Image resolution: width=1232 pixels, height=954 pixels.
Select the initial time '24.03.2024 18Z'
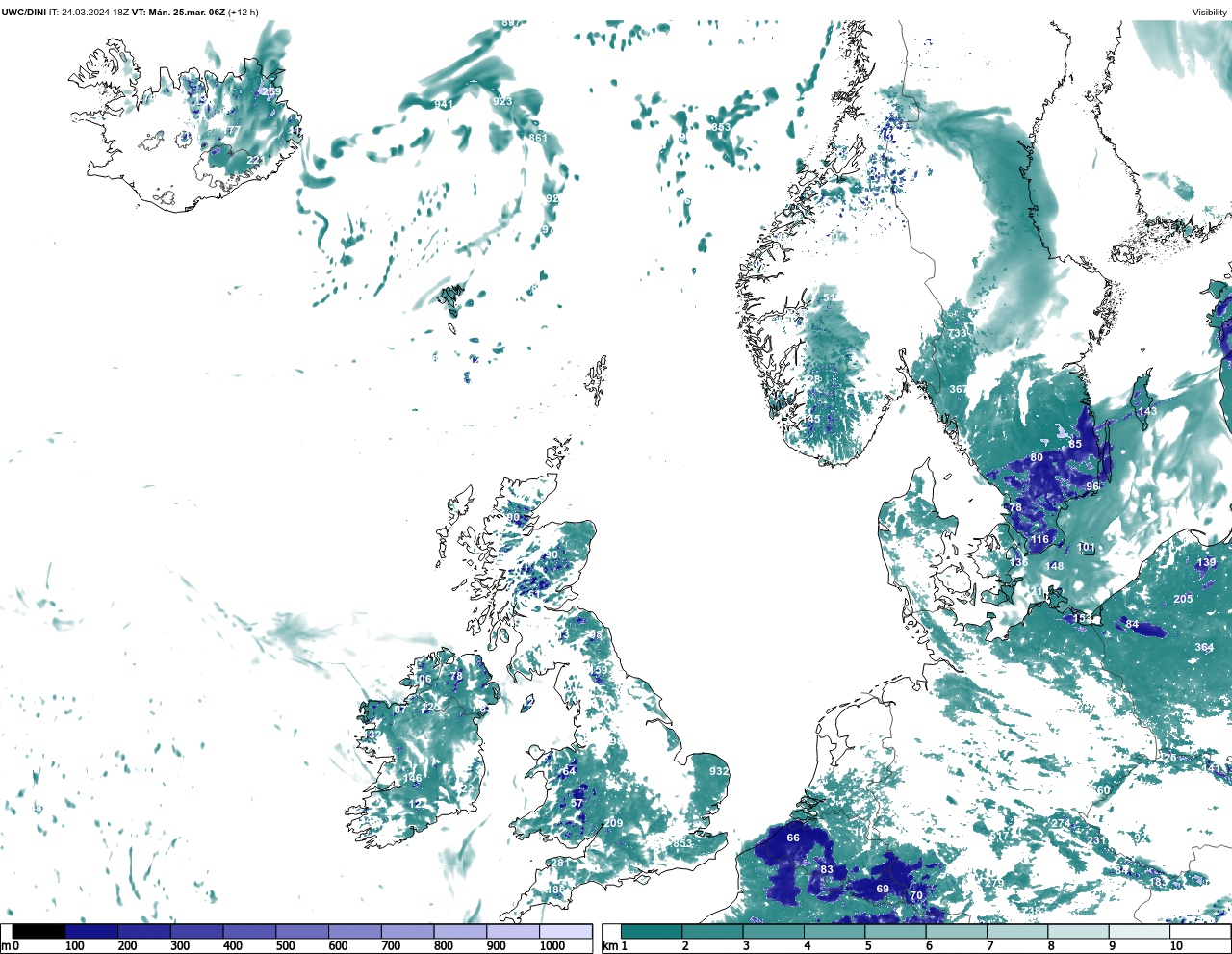pos(94,13)
